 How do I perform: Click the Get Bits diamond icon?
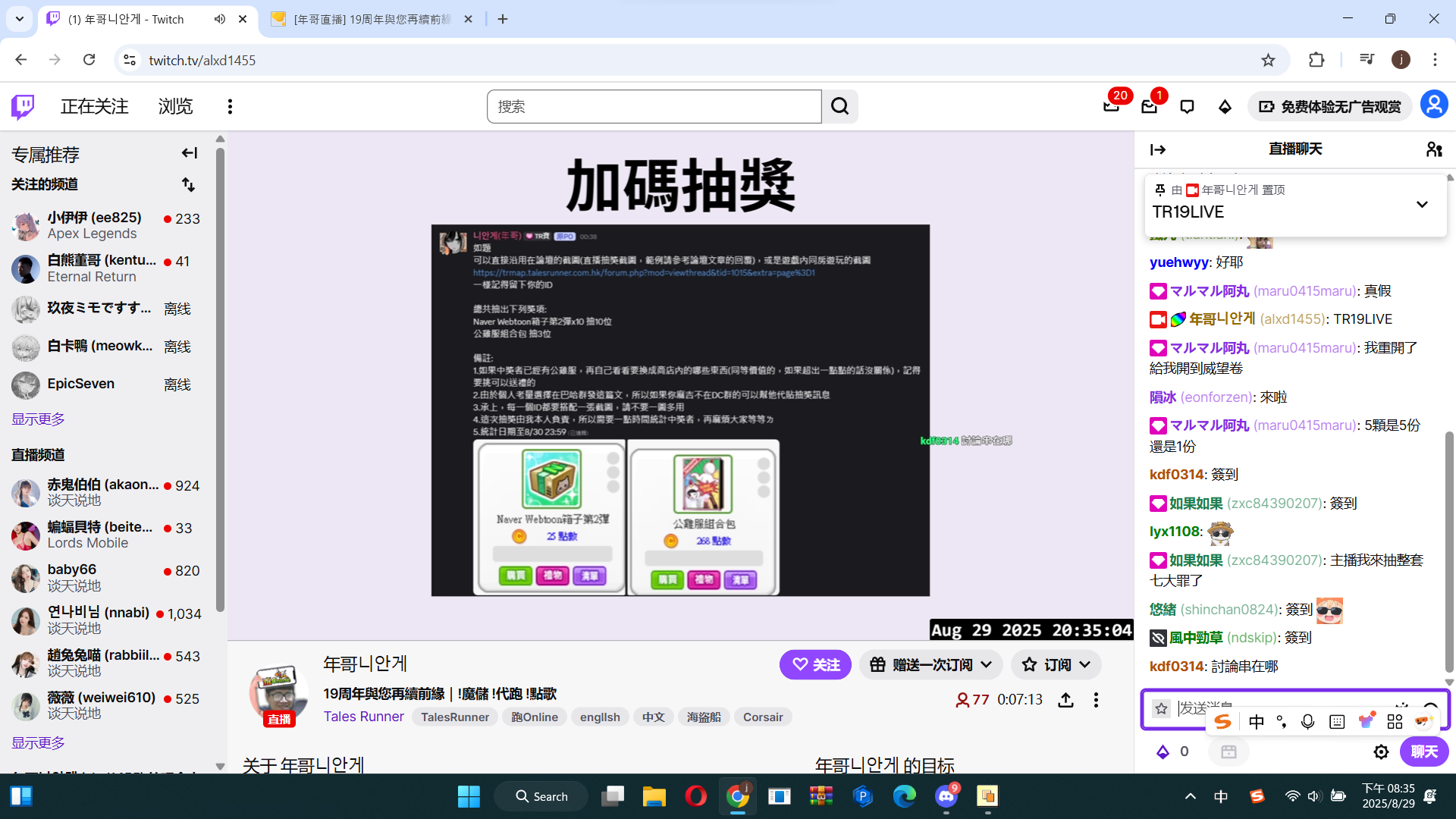click(x=1225, y=107)
